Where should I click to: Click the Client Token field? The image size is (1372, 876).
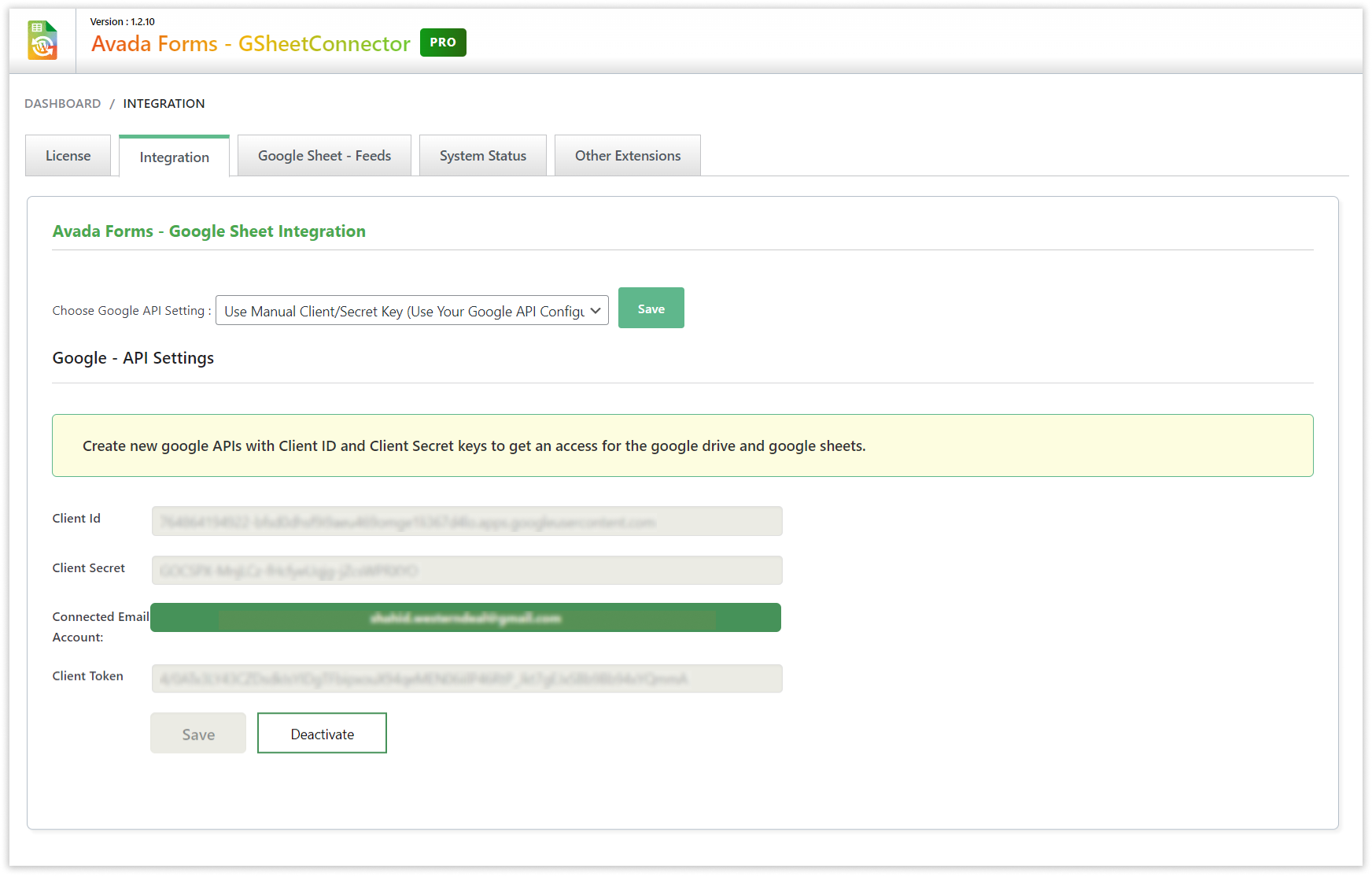[467, 678]
